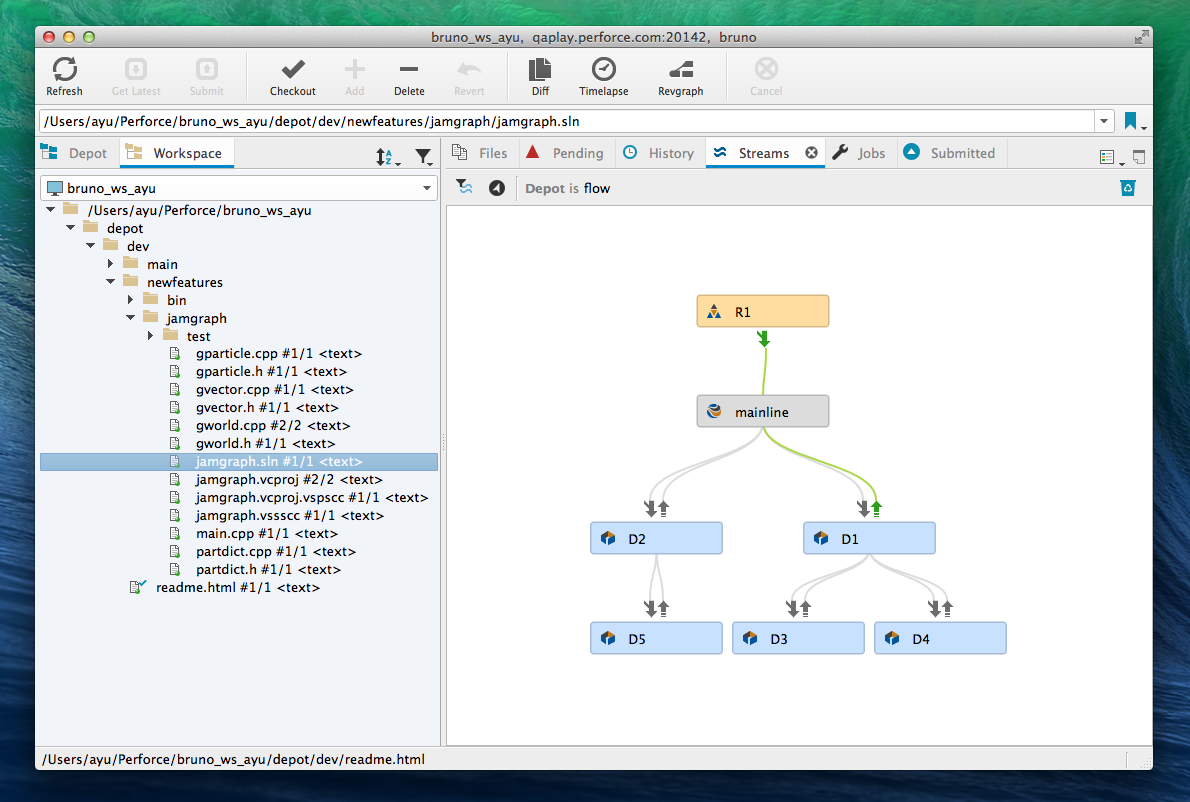Collapse the depot folder

click(x=71, y=228)
